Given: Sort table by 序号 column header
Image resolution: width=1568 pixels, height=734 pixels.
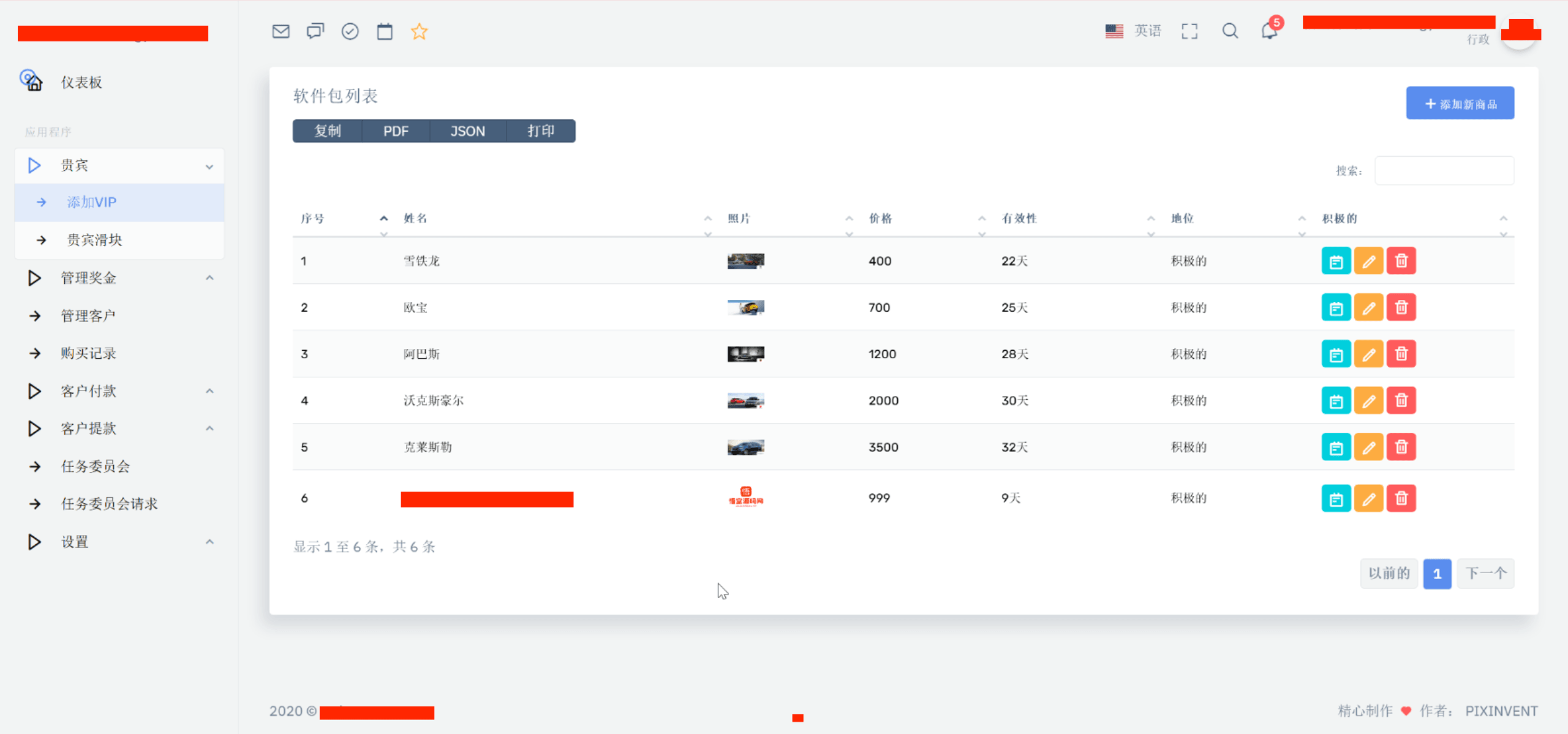Looking at the screenshot, I should pyautogui.click(x=312, y=219).
